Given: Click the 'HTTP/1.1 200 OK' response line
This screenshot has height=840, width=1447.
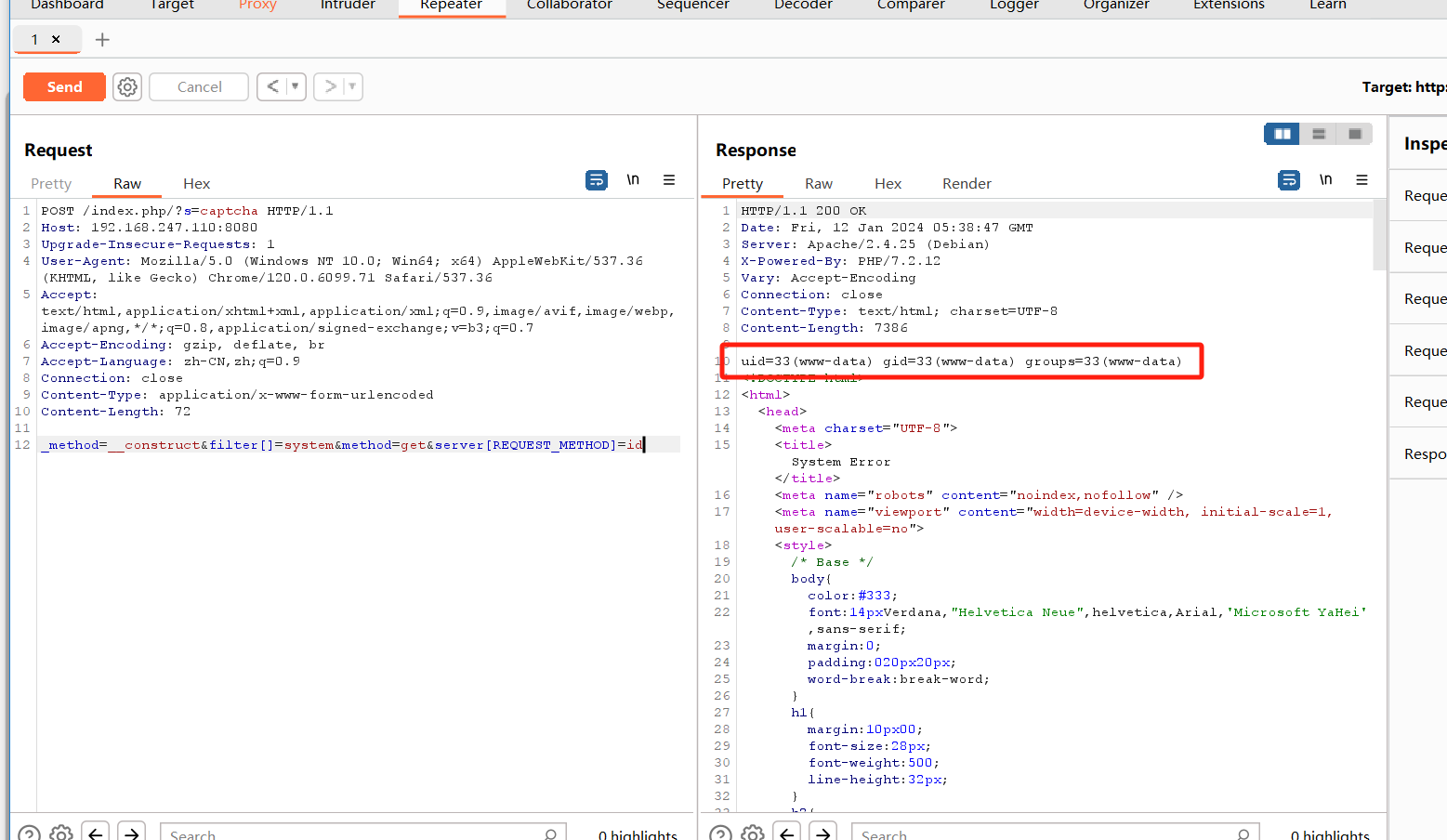Looking at the screenshot, I should point(803,211).
